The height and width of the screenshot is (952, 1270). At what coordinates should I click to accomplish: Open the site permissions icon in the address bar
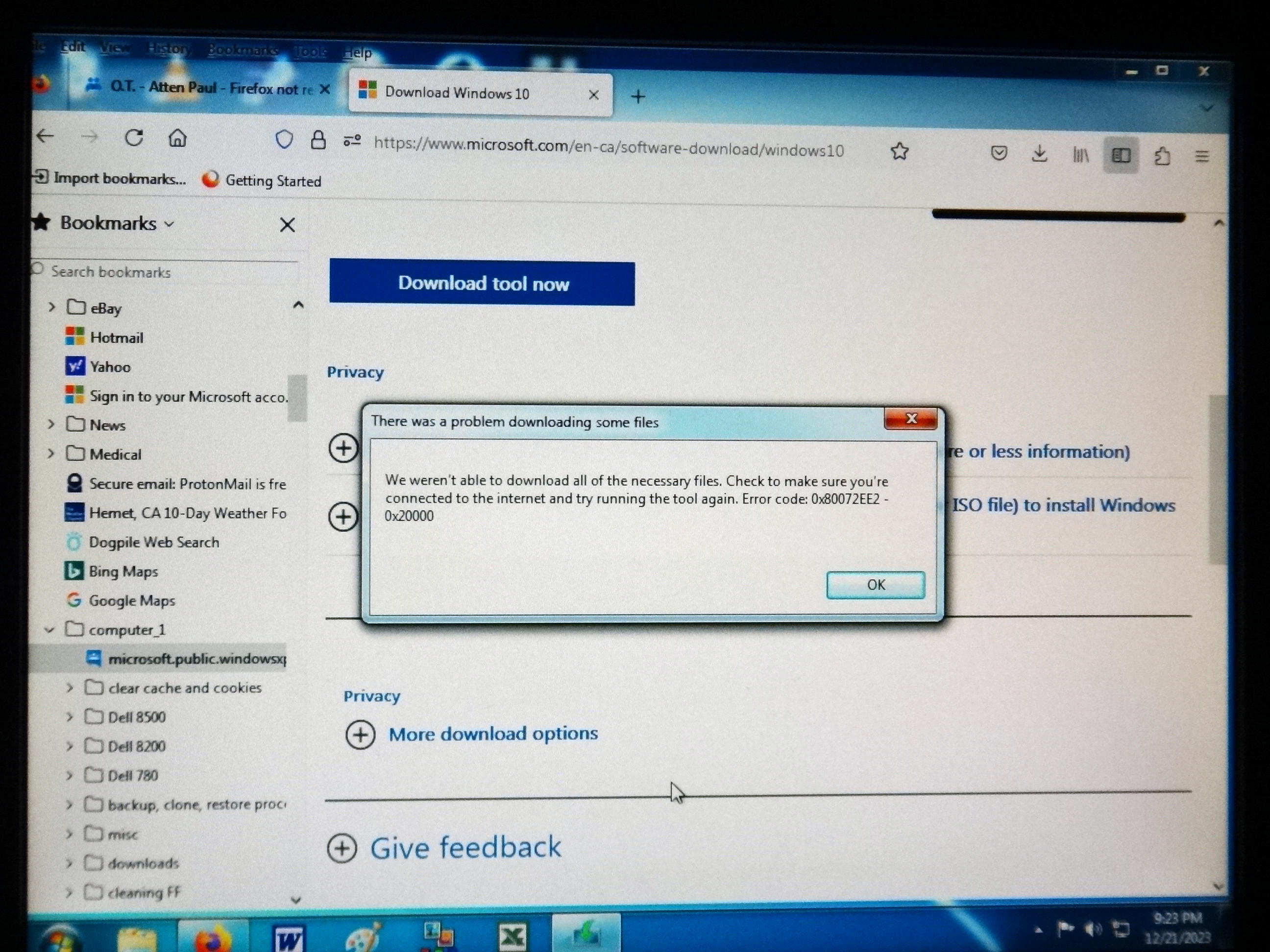(352, 140)
